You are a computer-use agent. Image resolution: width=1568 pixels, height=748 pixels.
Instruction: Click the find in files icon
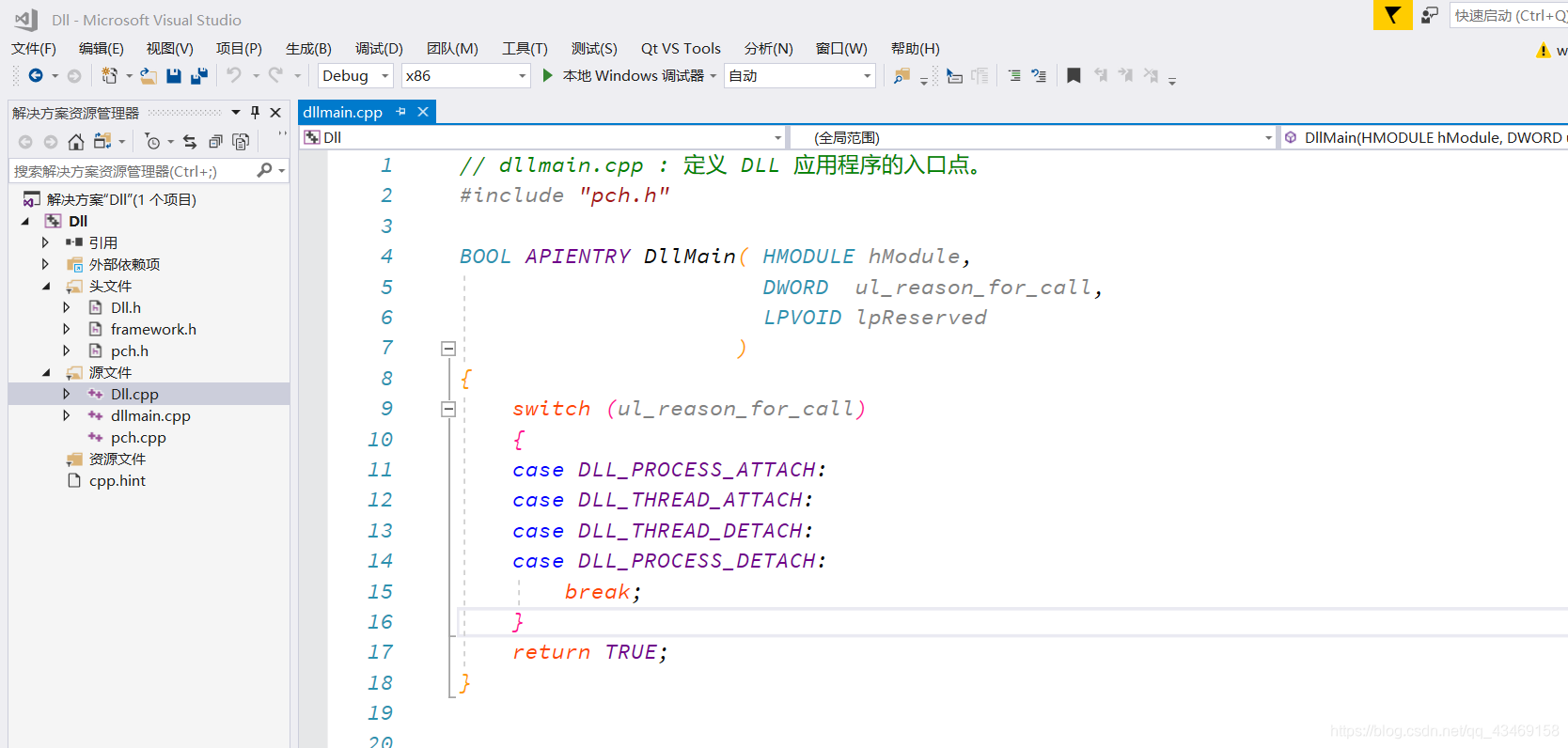[902, 75]
